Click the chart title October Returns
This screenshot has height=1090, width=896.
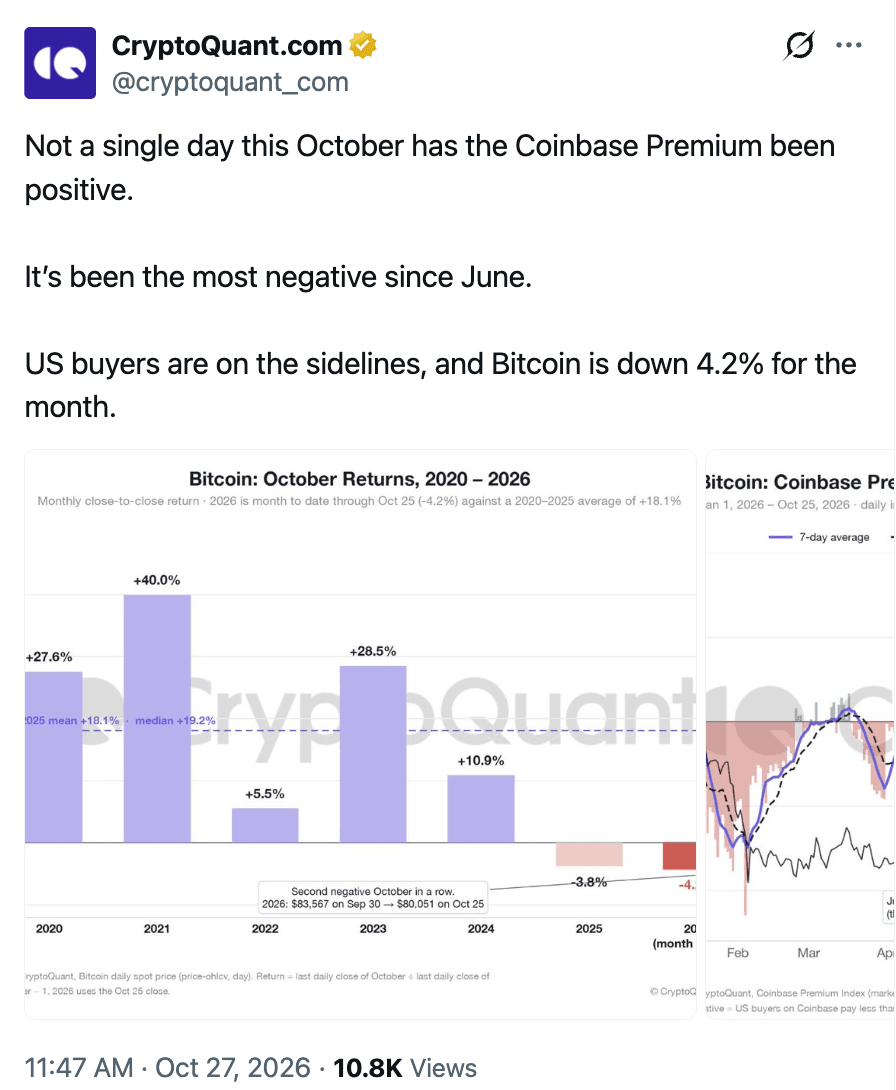[x=359, y=479]
